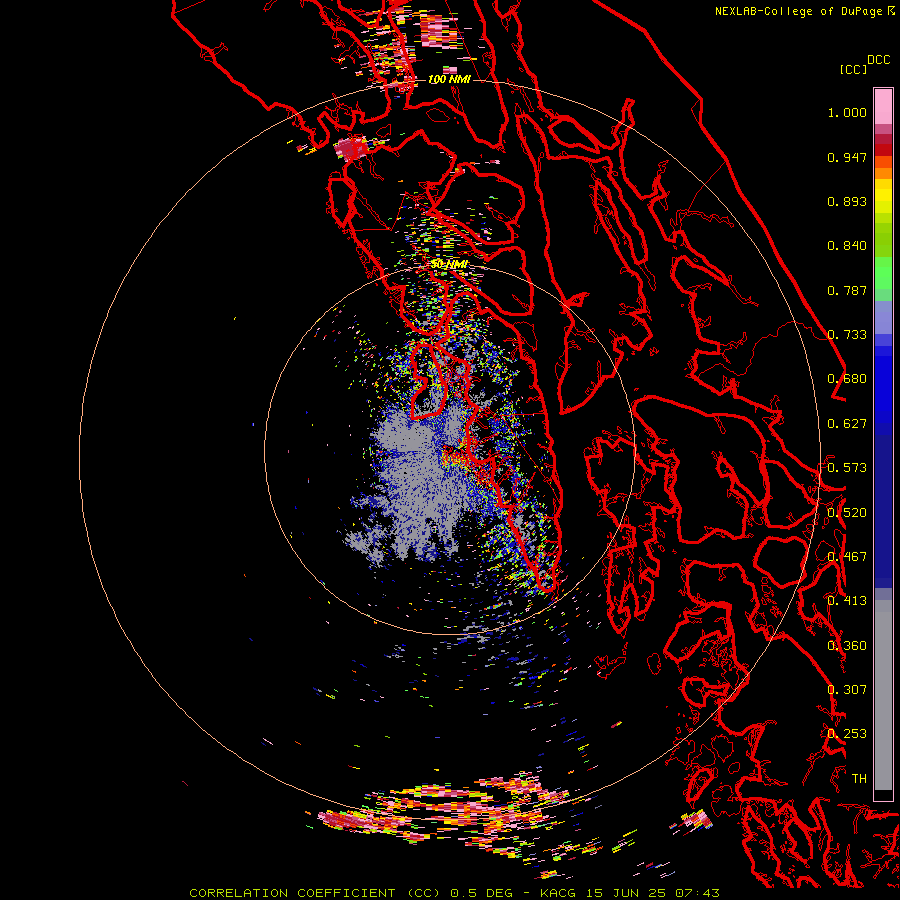
Task: Click the 0.253 value on the color scale
Action: click(847, 734)
